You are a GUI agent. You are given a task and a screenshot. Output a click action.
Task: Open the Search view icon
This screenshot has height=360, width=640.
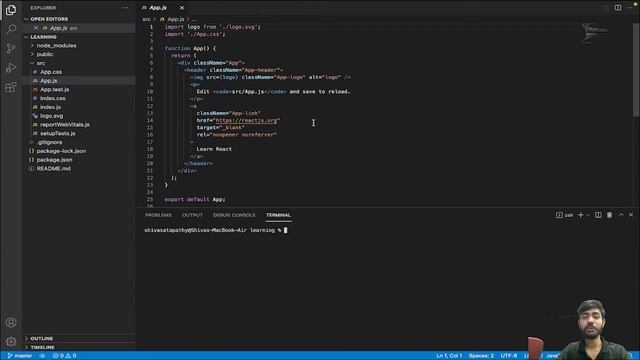click(11, 29)
